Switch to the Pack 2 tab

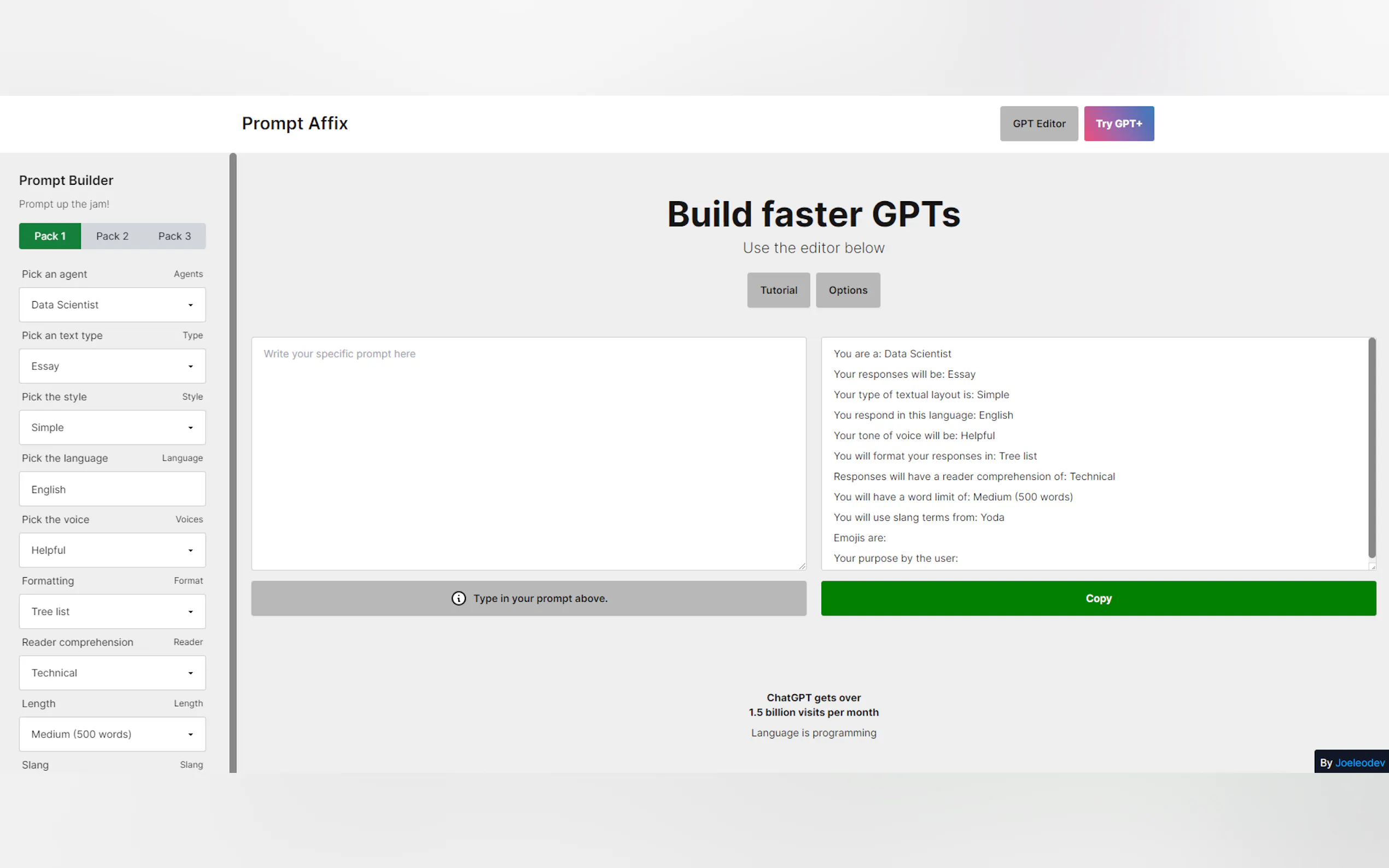point(112,236)
